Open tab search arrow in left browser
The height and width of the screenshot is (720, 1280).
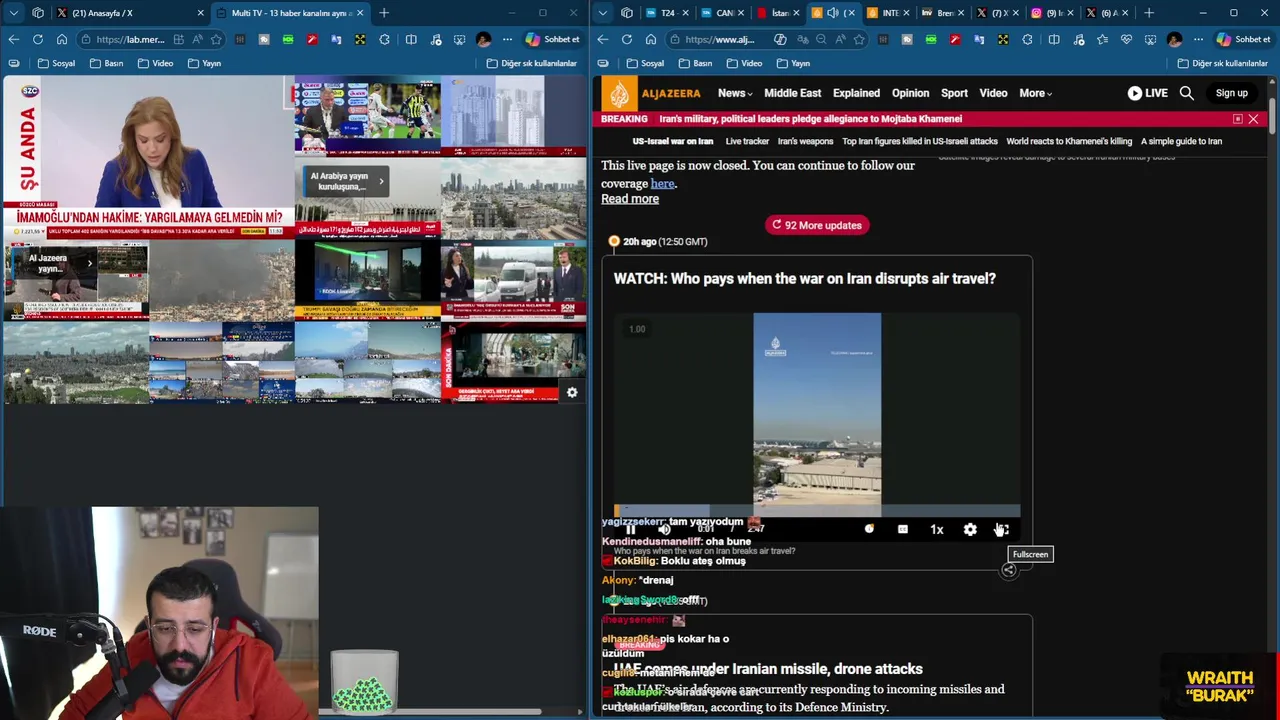coord(13,13)
